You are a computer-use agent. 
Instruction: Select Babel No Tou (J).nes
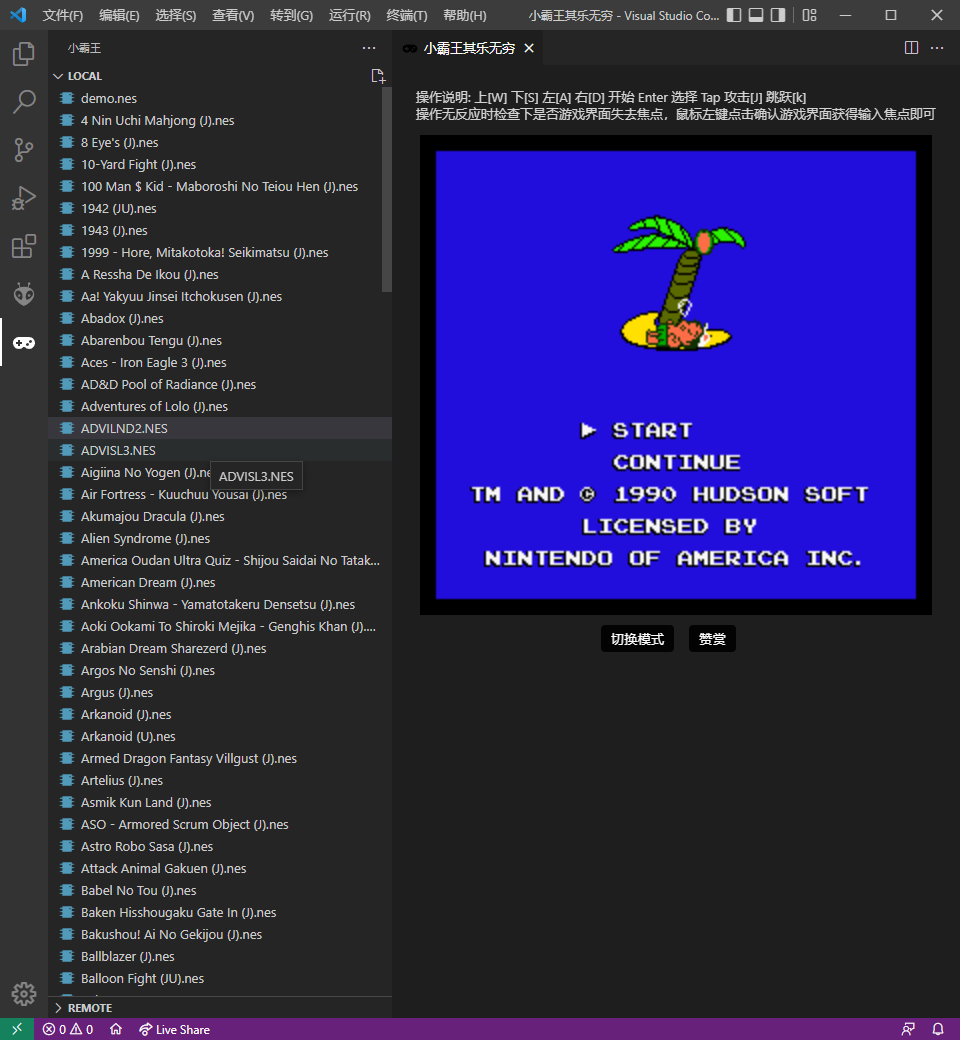coord(220,890)
